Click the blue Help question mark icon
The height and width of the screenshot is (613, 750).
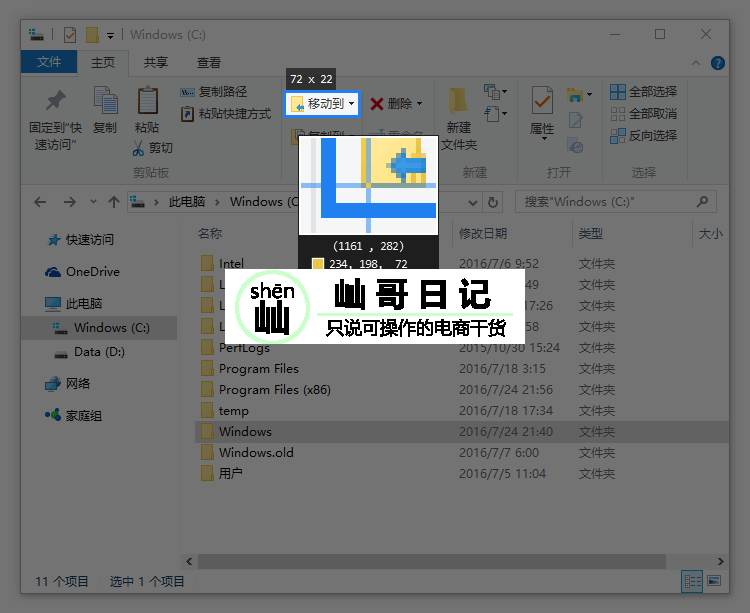(x=717, y=63)
